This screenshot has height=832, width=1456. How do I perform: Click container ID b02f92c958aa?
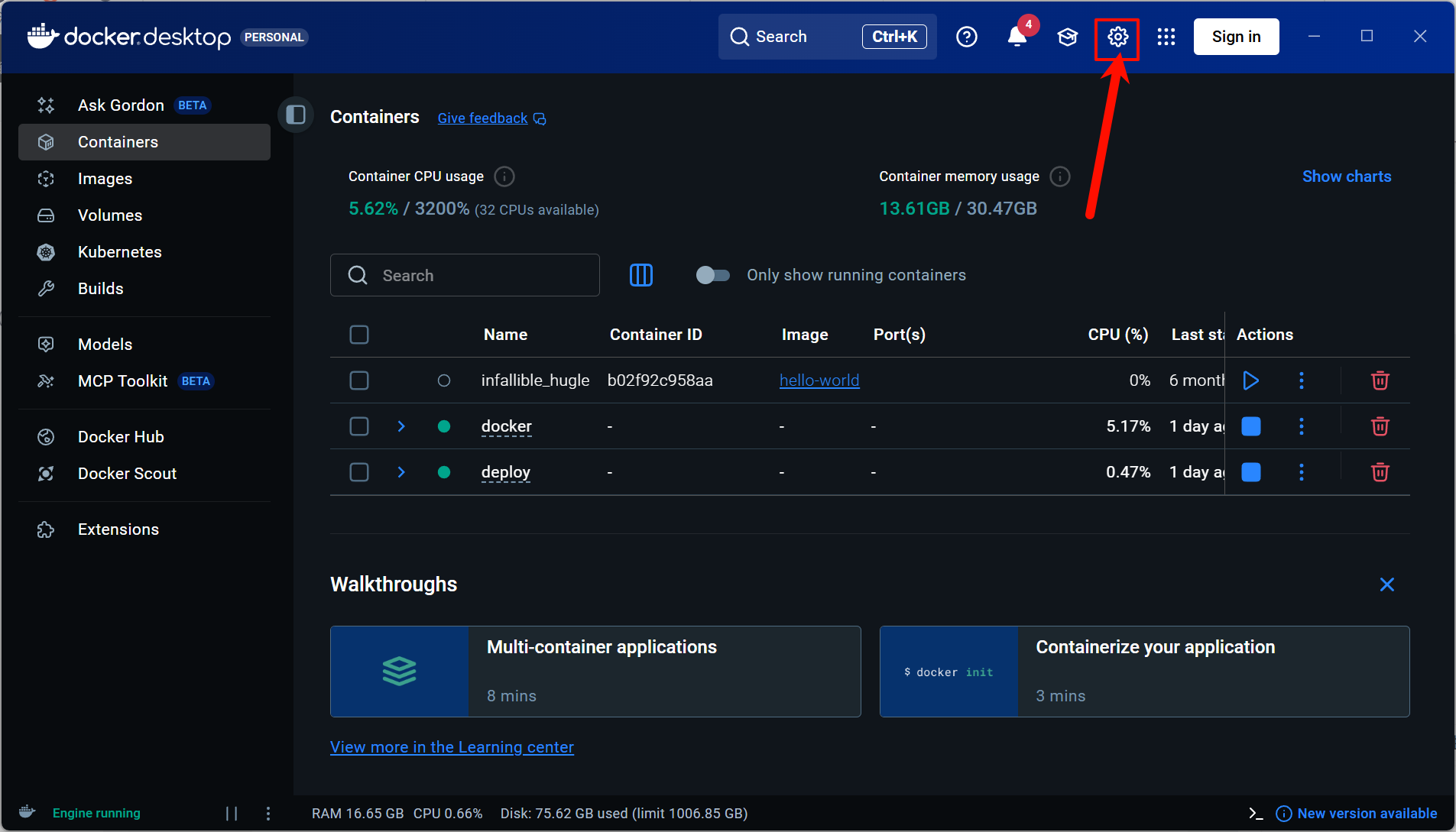(660, 380)
